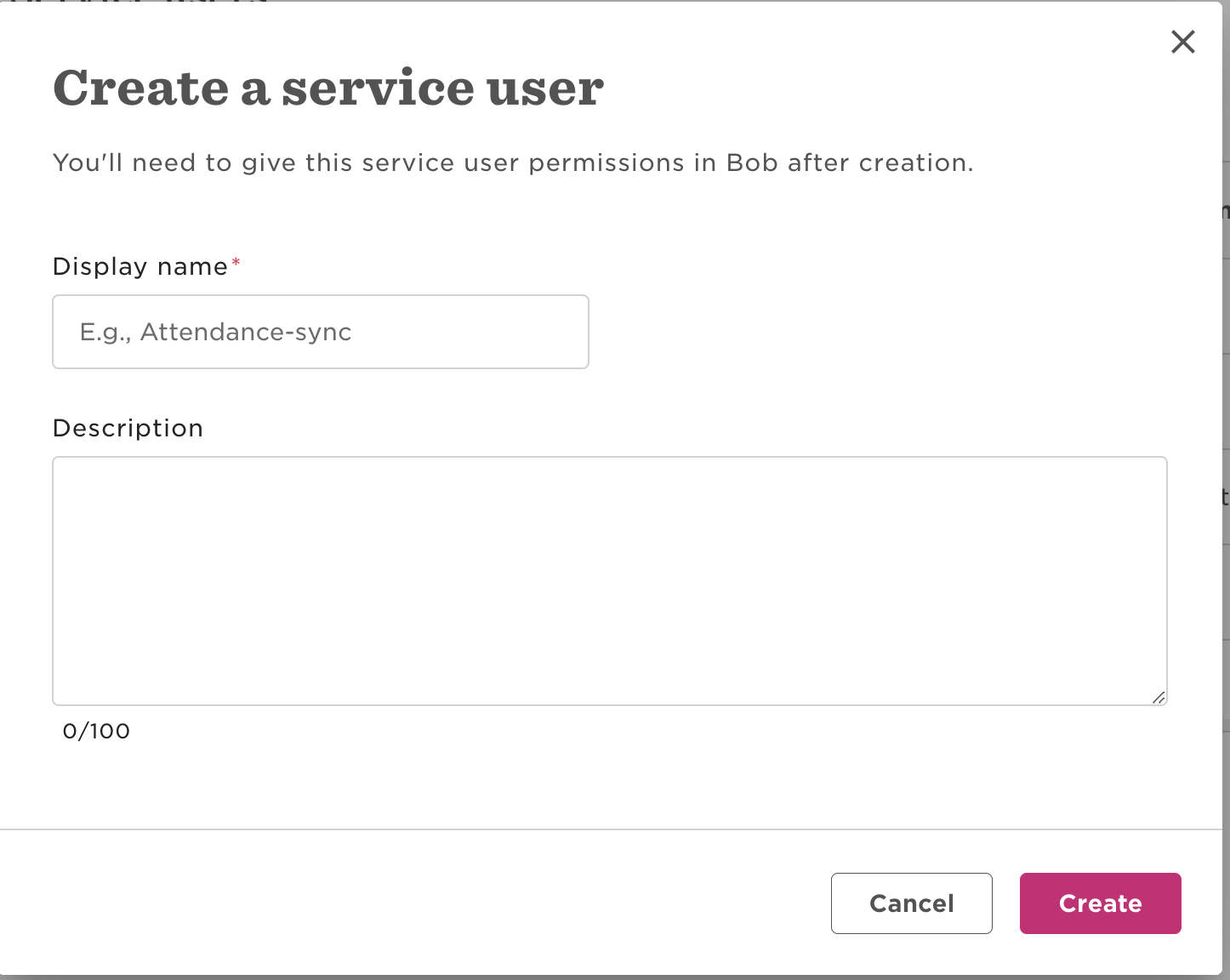Click the divider line above the footer buttons
This screenshot has width=1230, height=980.
[611, 829]
